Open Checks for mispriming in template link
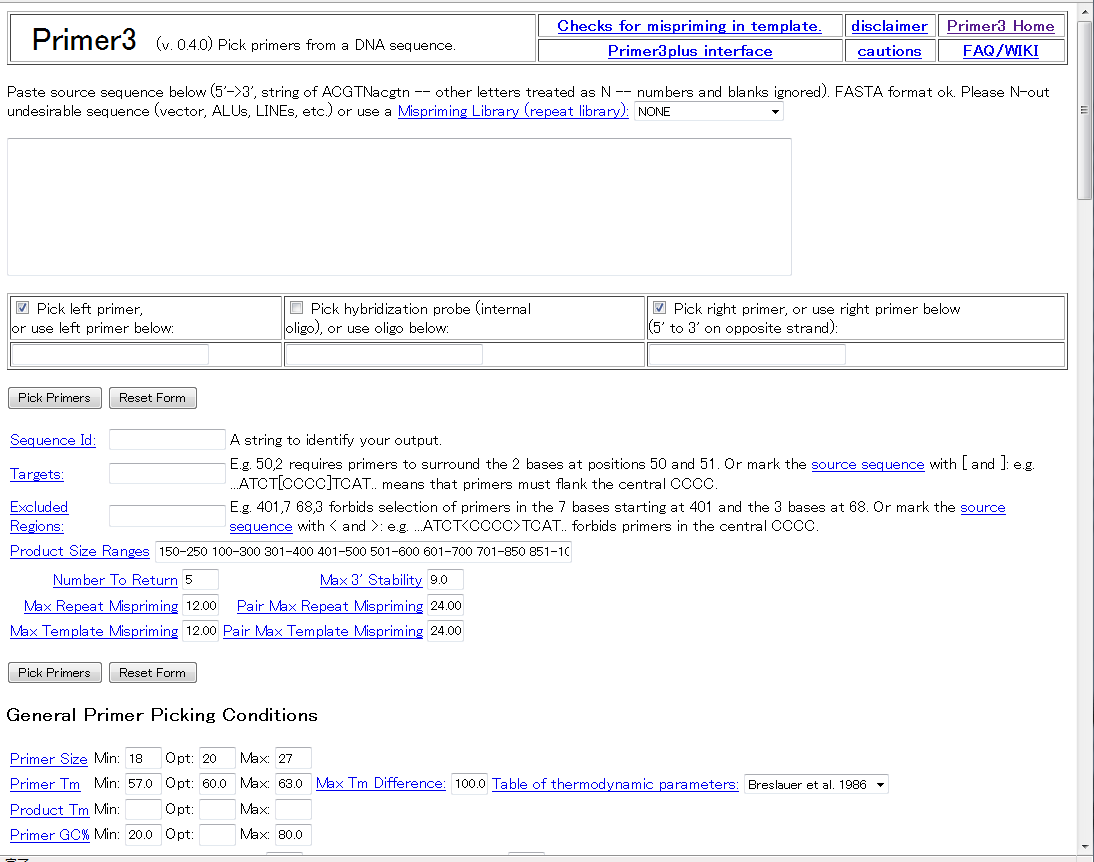 pos(689,26)
